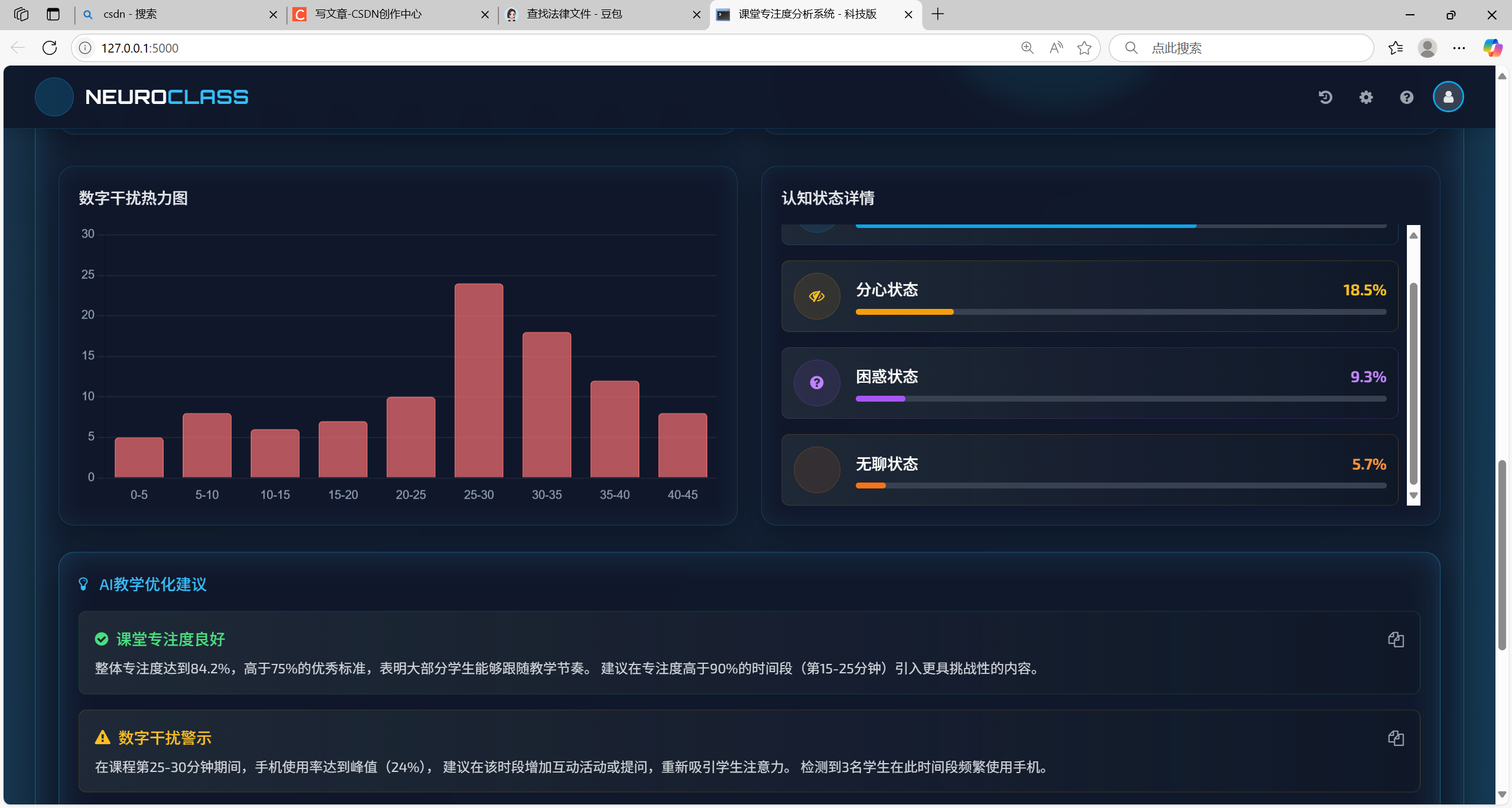Click browser refresh button
The height and width of the screenshot is (808, 1512).
(x=50, y=48)
